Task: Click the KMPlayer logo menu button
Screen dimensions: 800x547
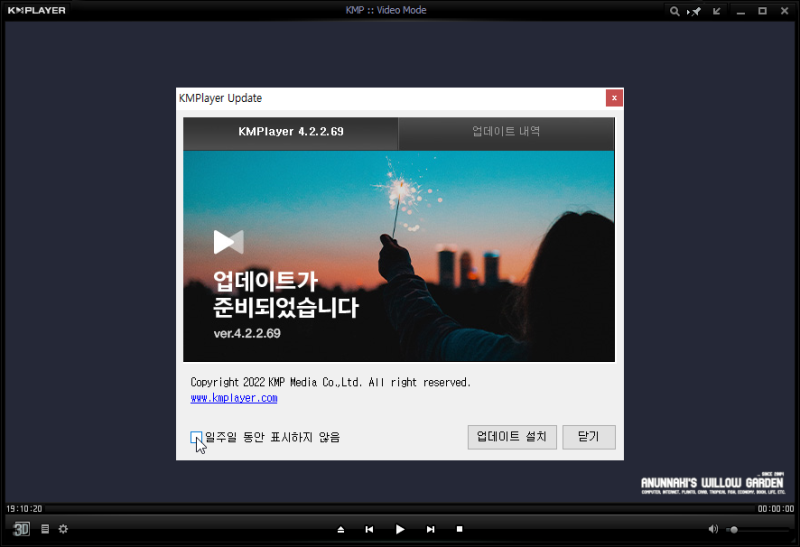Action: pos(37,10)
